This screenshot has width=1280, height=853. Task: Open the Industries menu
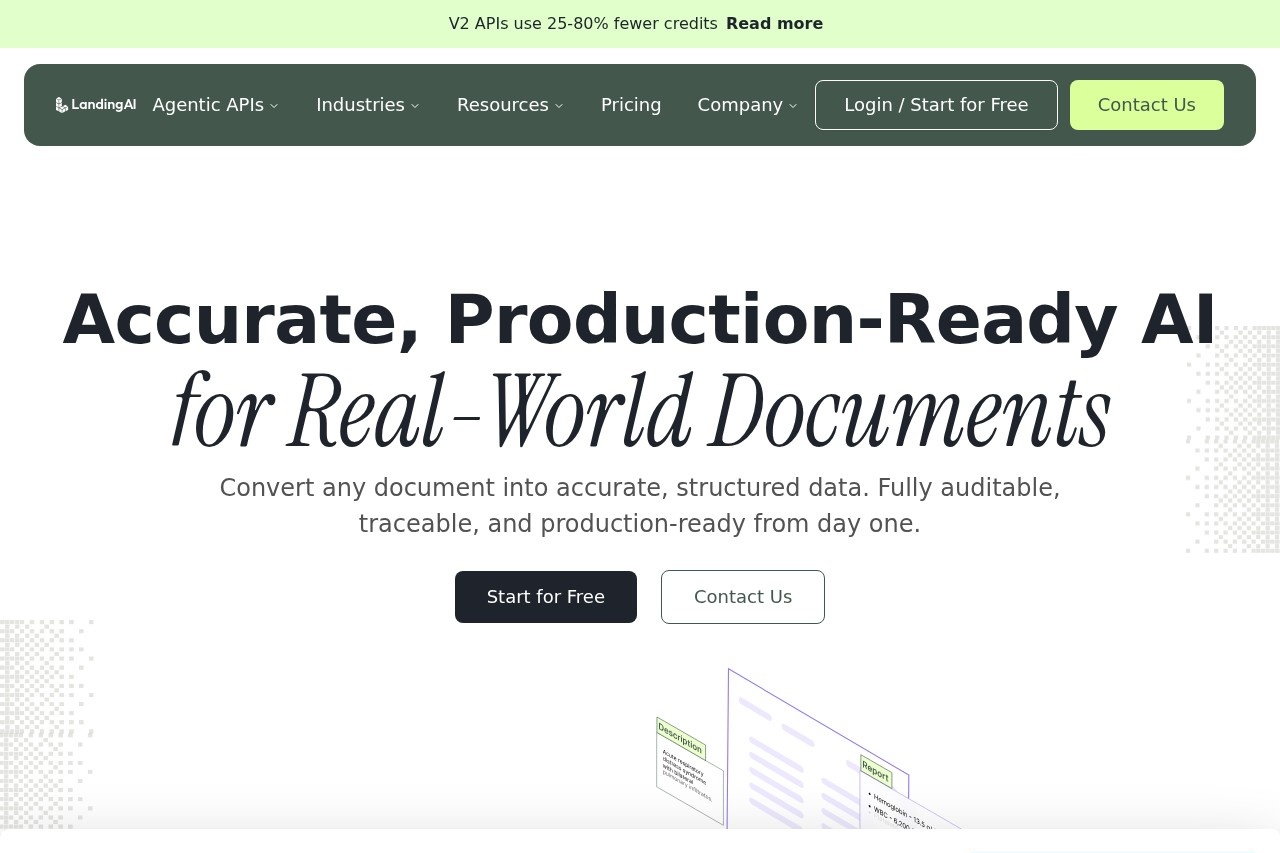tap(360, 105)
